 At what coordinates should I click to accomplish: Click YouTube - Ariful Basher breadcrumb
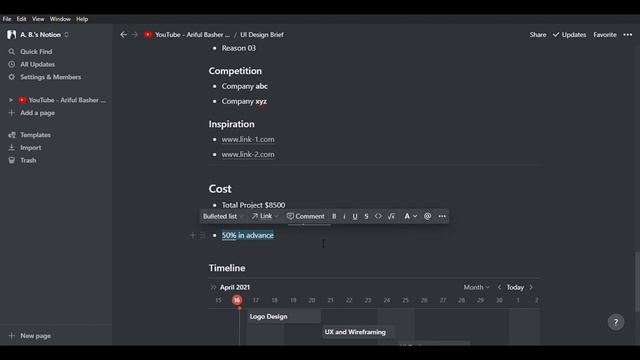[x=187, y=35]
